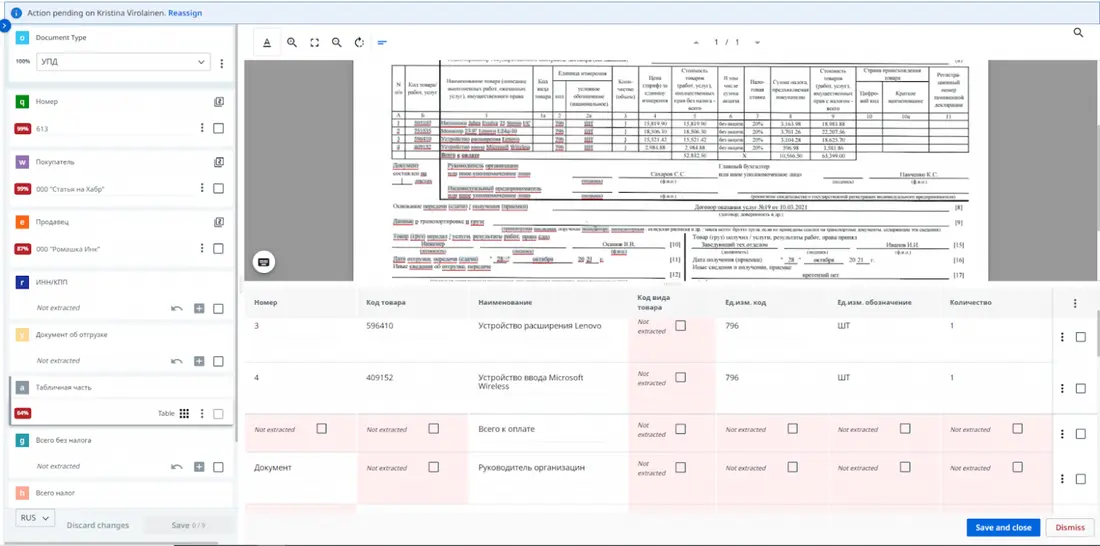Select the Документ row checkbox

point(1080,478)
